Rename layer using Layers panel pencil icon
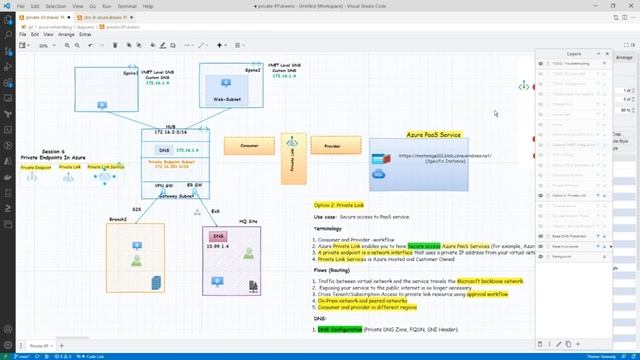Image resolution: width=640 pixels, height=360 pixels. pyautogui.click(x=558, y=344)
